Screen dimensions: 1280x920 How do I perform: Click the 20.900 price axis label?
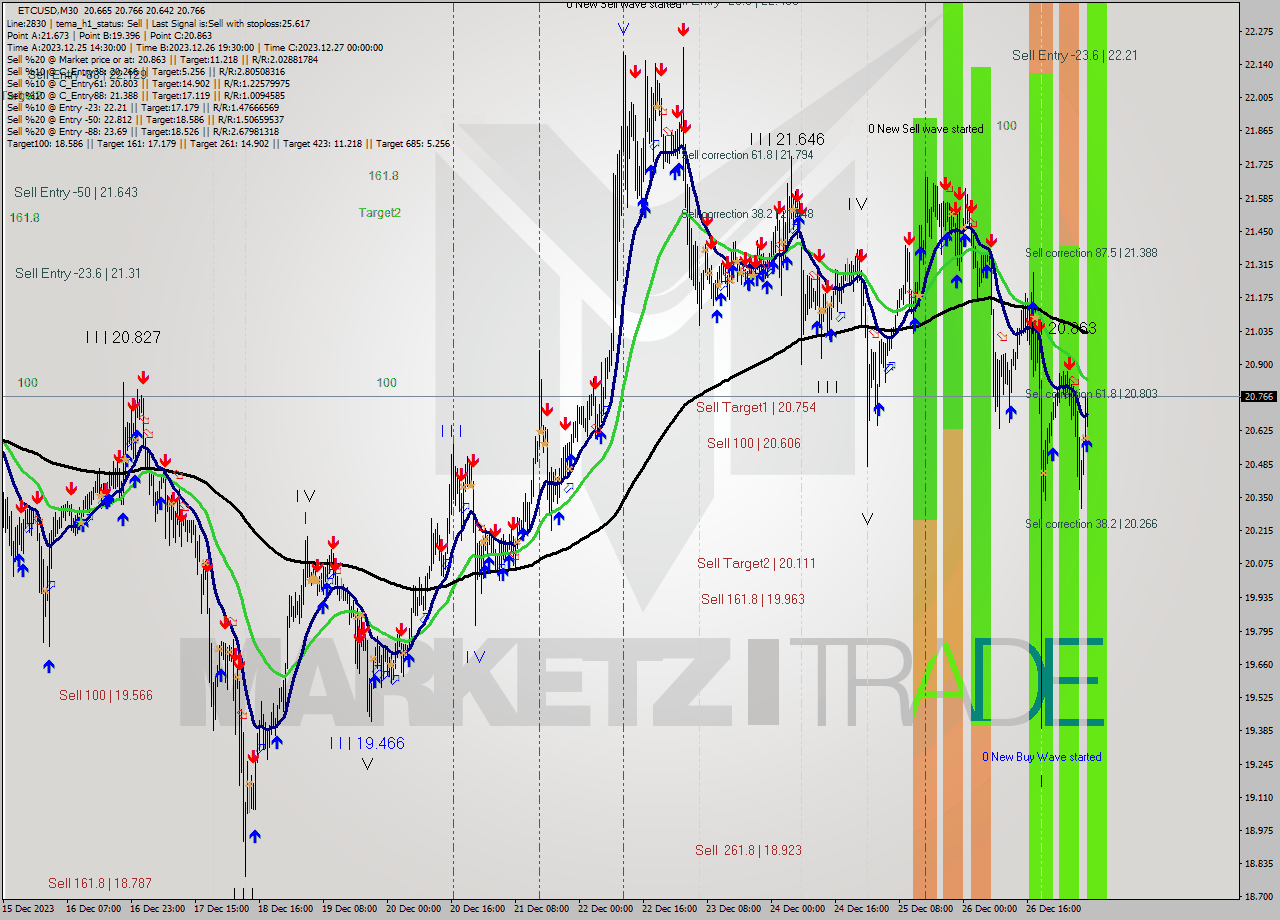[1259, 364]
